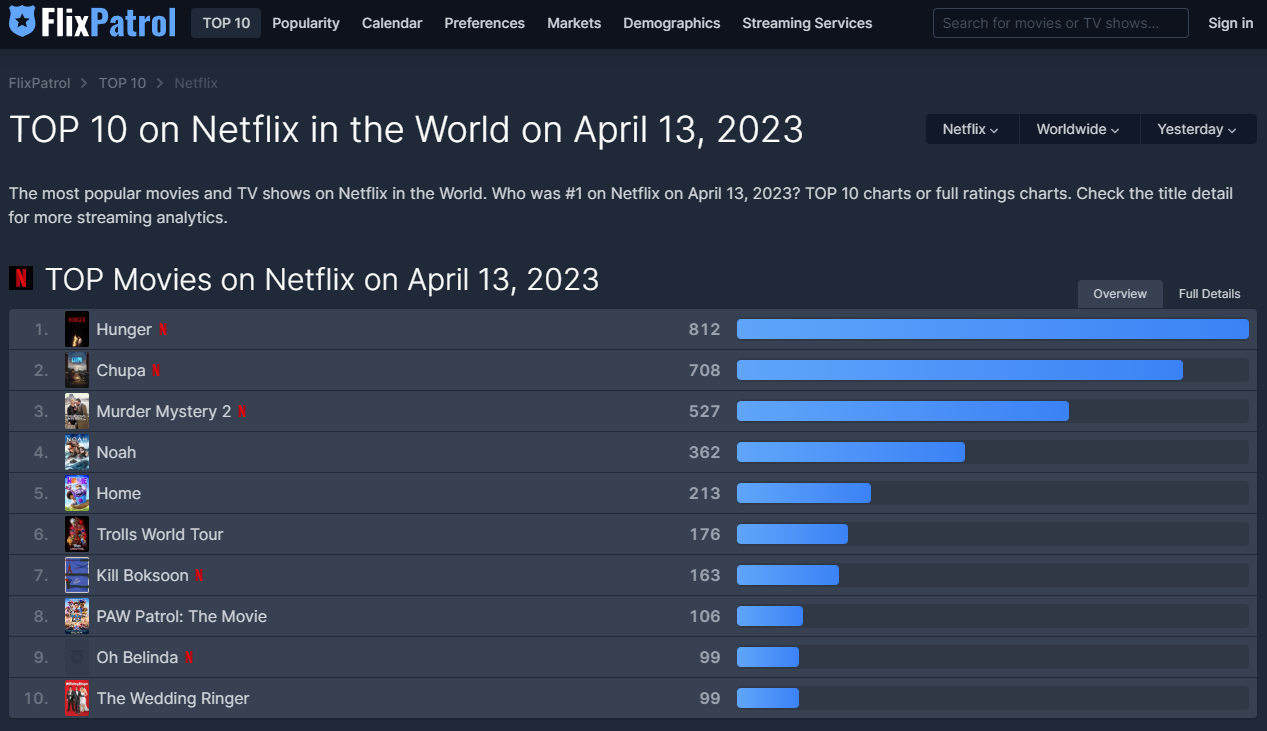Open the PAW Patrol poster thumbnail
The width and height of the screenshot is (1267, 731).
pos(77,616)
